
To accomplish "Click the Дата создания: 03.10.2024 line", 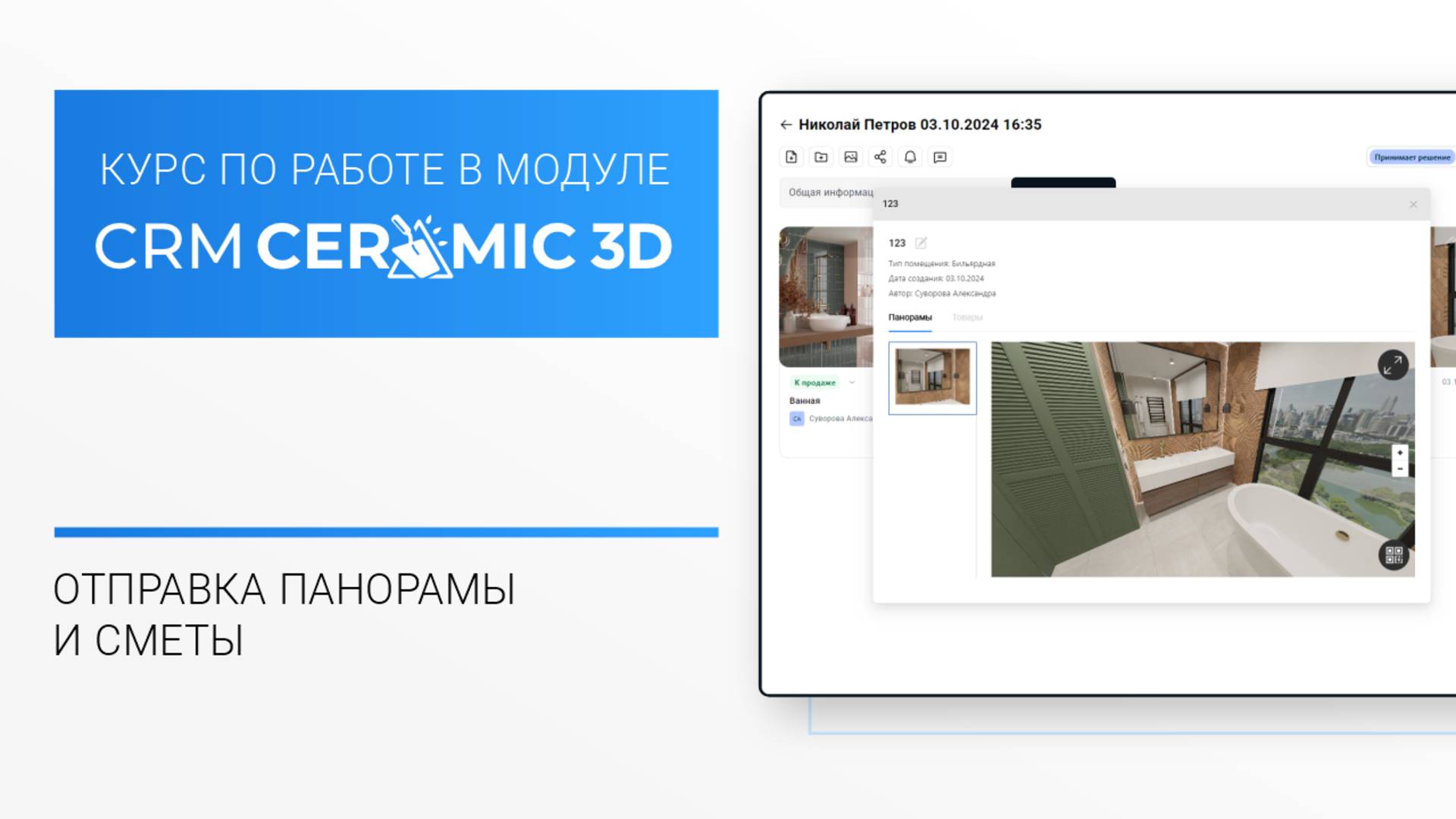I will point(936,278).
